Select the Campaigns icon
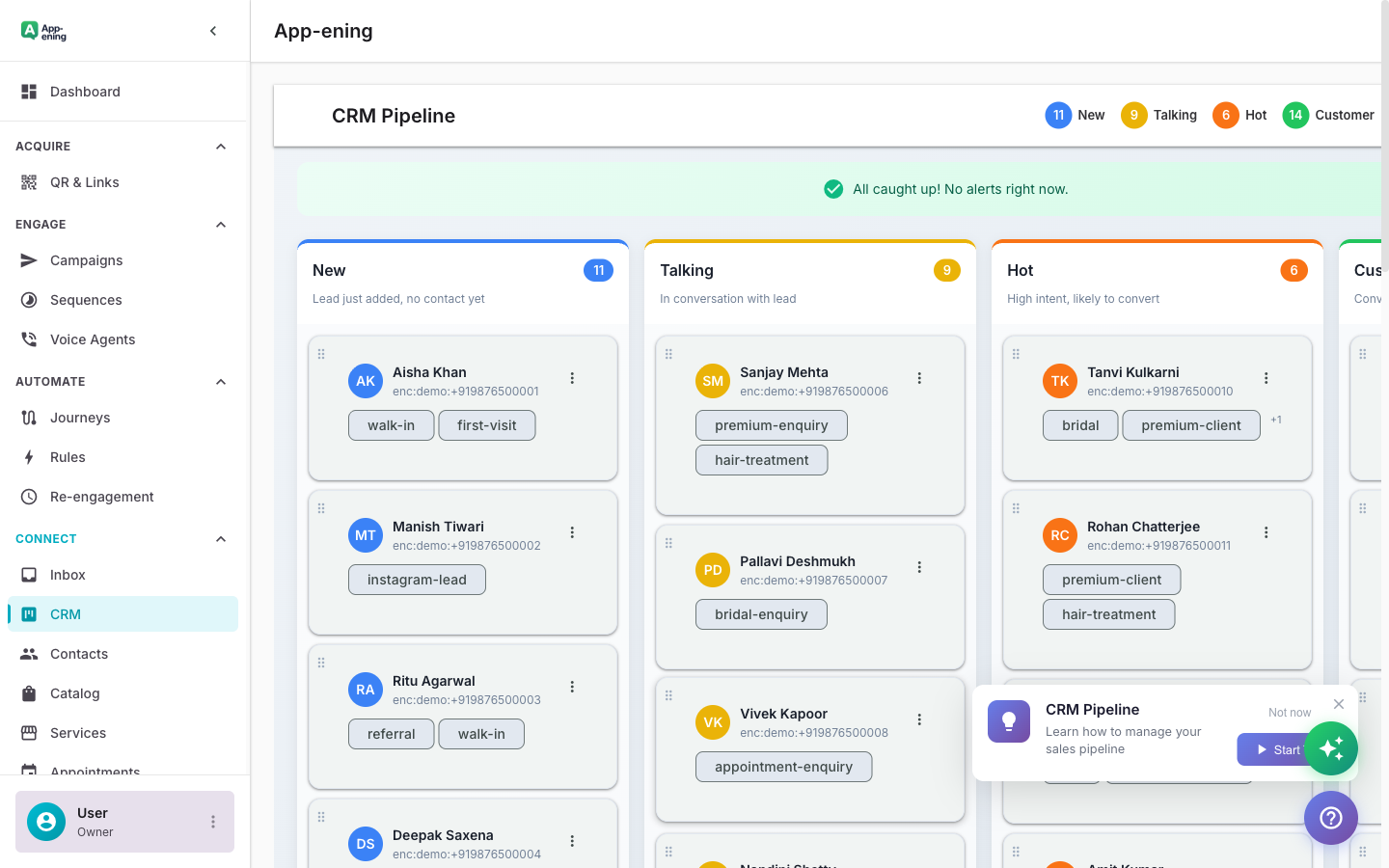 point(29,260)
